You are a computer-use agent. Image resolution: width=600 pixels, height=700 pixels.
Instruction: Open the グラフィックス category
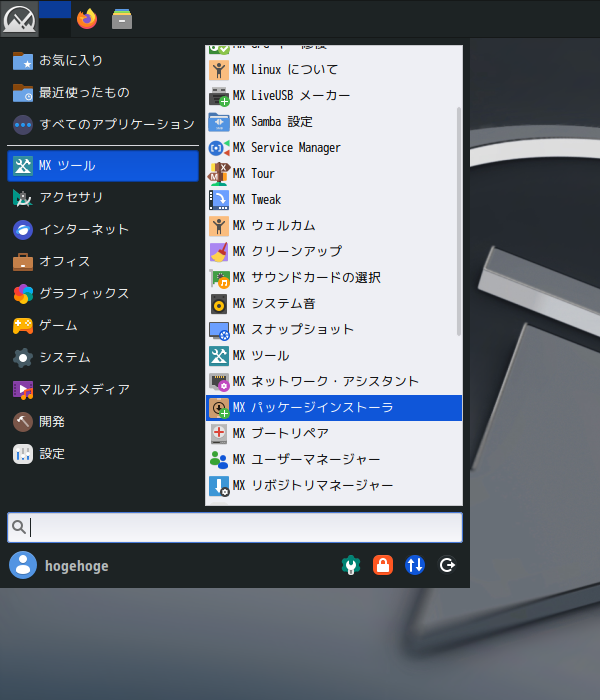click(103, 293)
